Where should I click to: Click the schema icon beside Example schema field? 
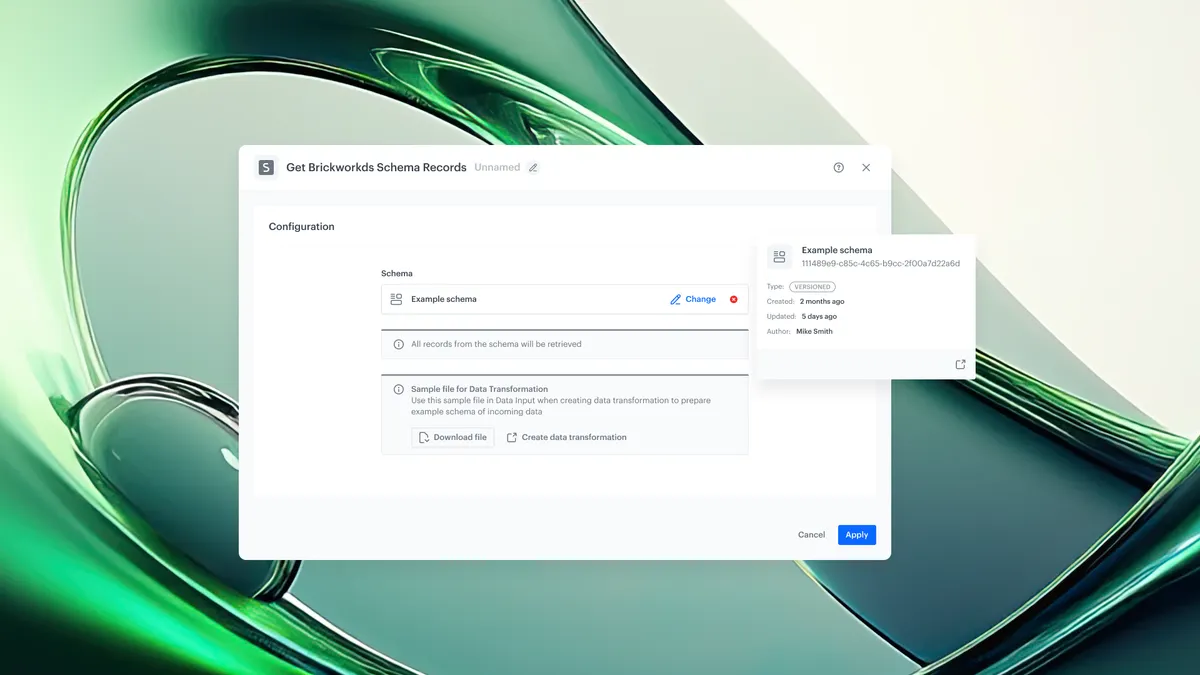click(396, 299)
